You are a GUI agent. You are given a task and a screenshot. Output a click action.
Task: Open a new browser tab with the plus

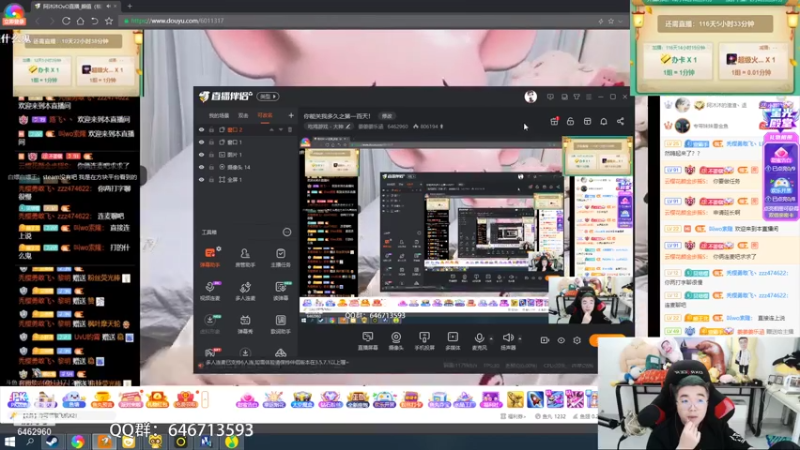pyautogui.click(x=129, y=6)
